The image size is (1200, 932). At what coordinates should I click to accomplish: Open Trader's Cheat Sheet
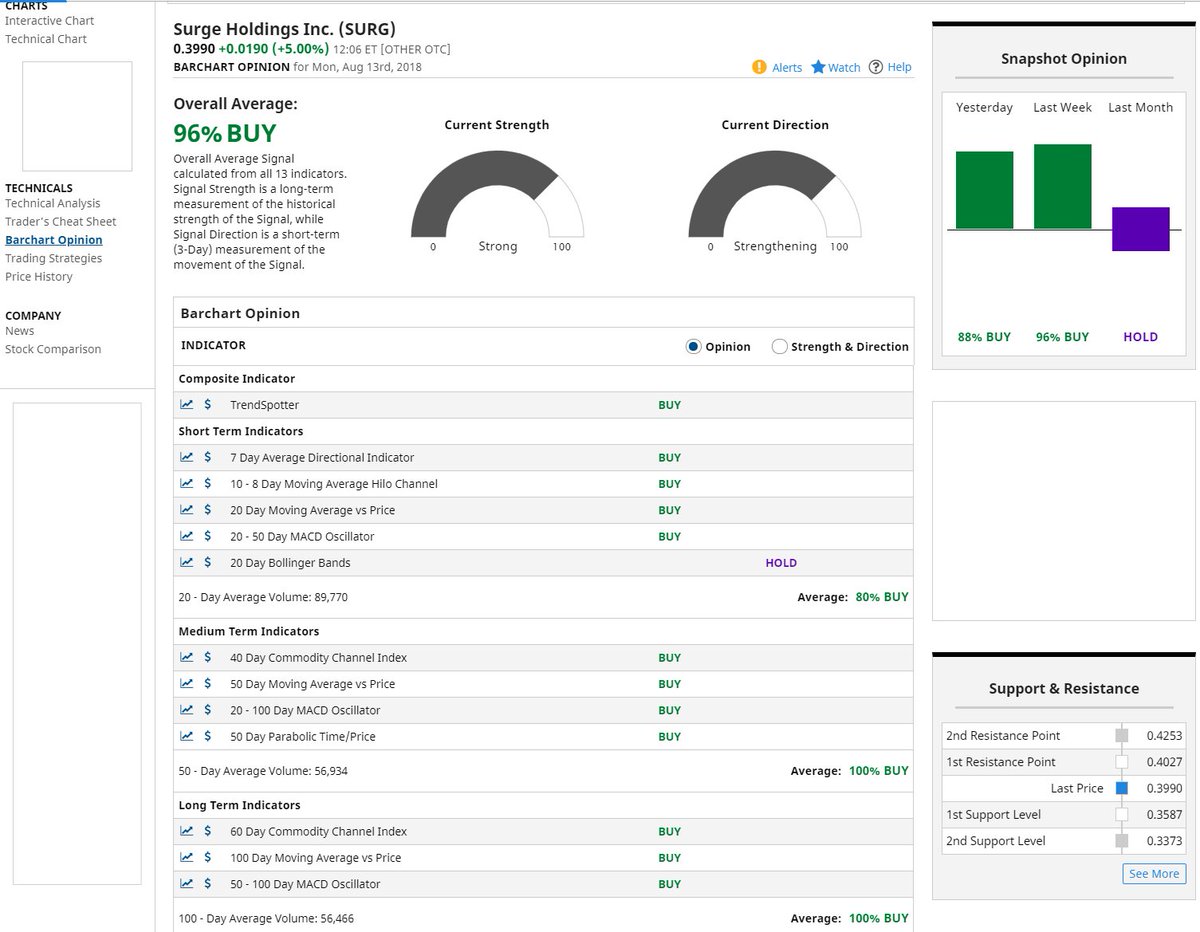point(61,222)
